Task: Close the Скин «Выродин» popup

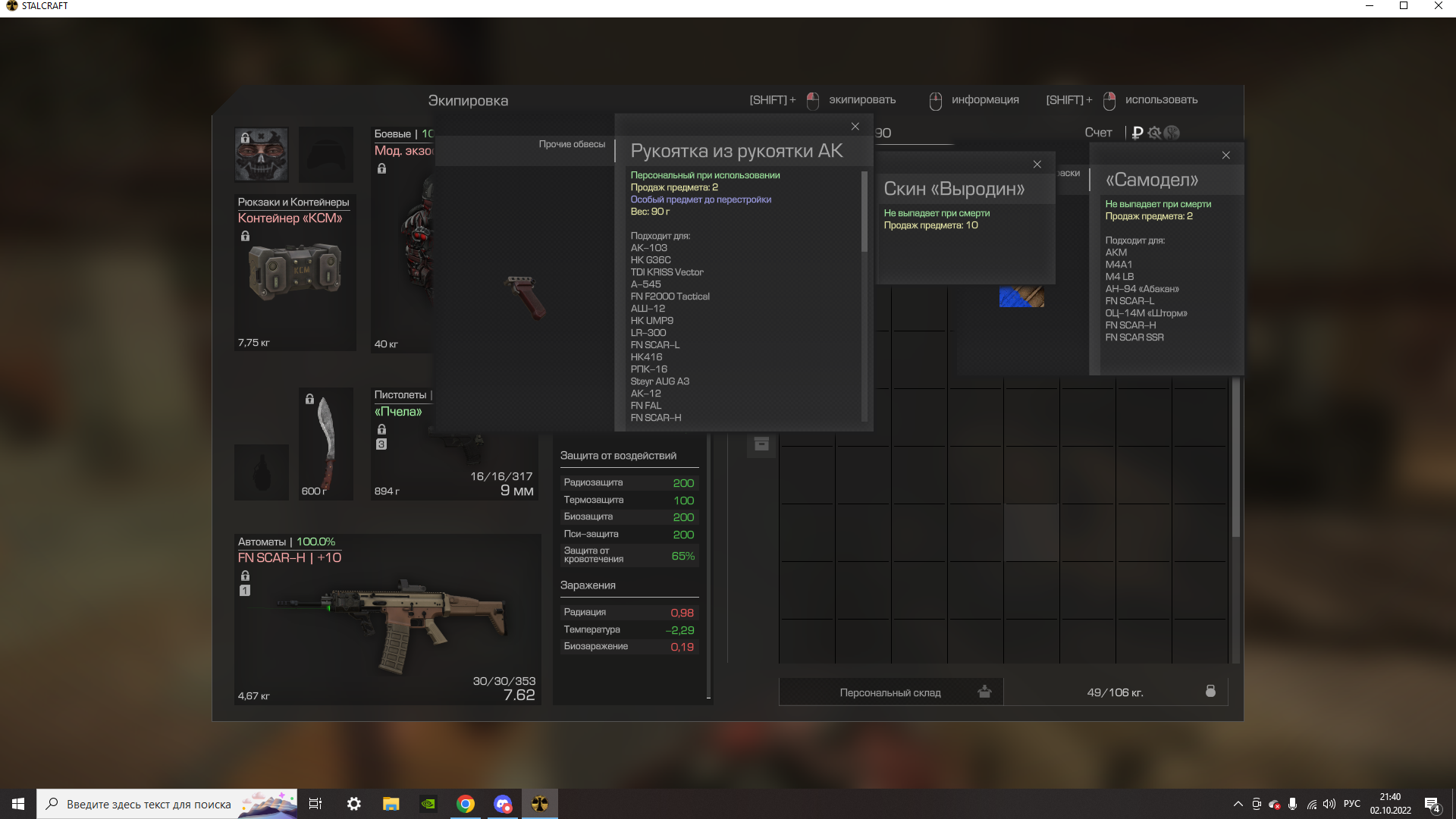Action: (x=1037, y=165)
